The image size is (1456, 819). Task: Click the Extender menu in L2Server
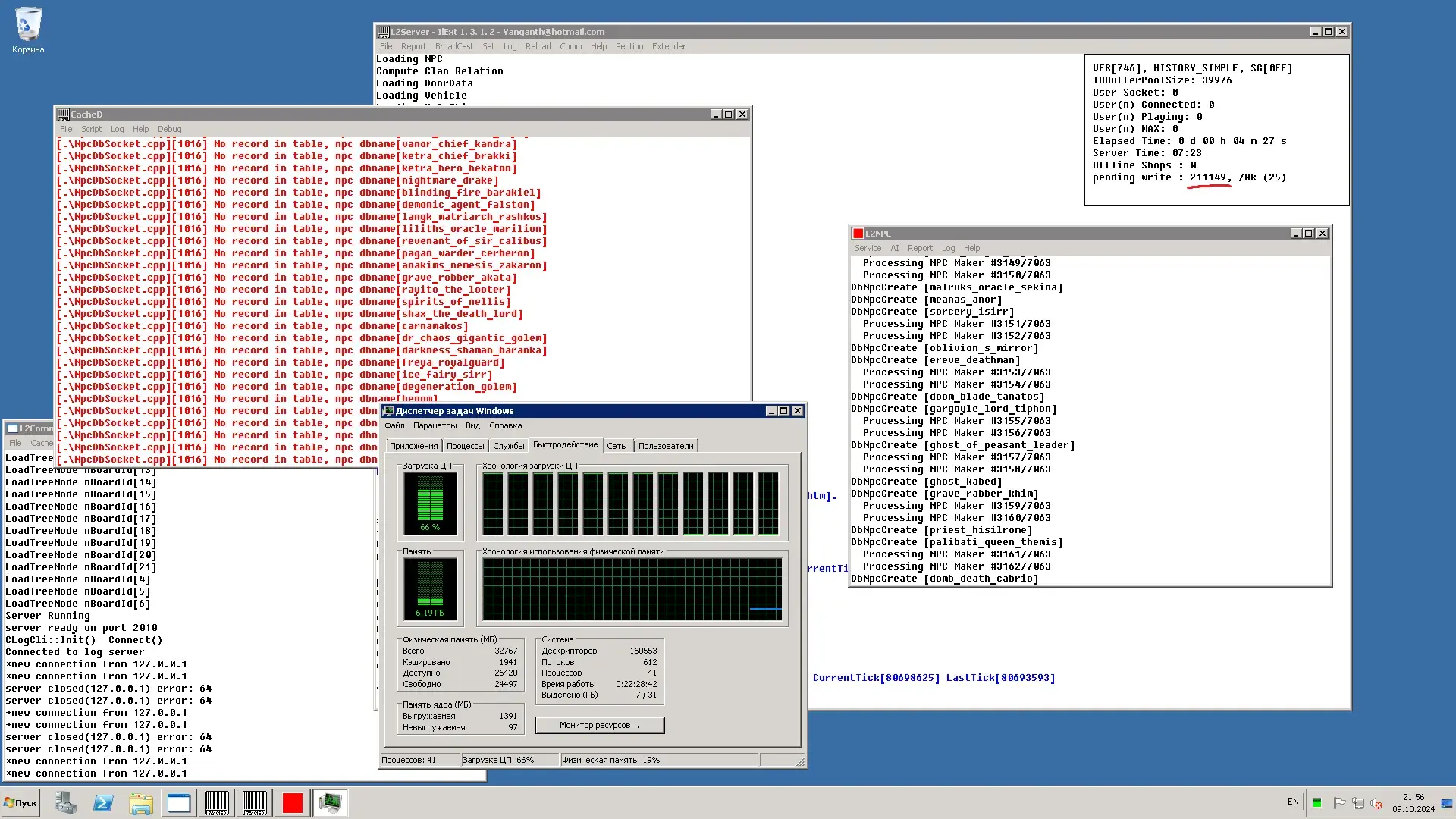(x=669, y=46)
